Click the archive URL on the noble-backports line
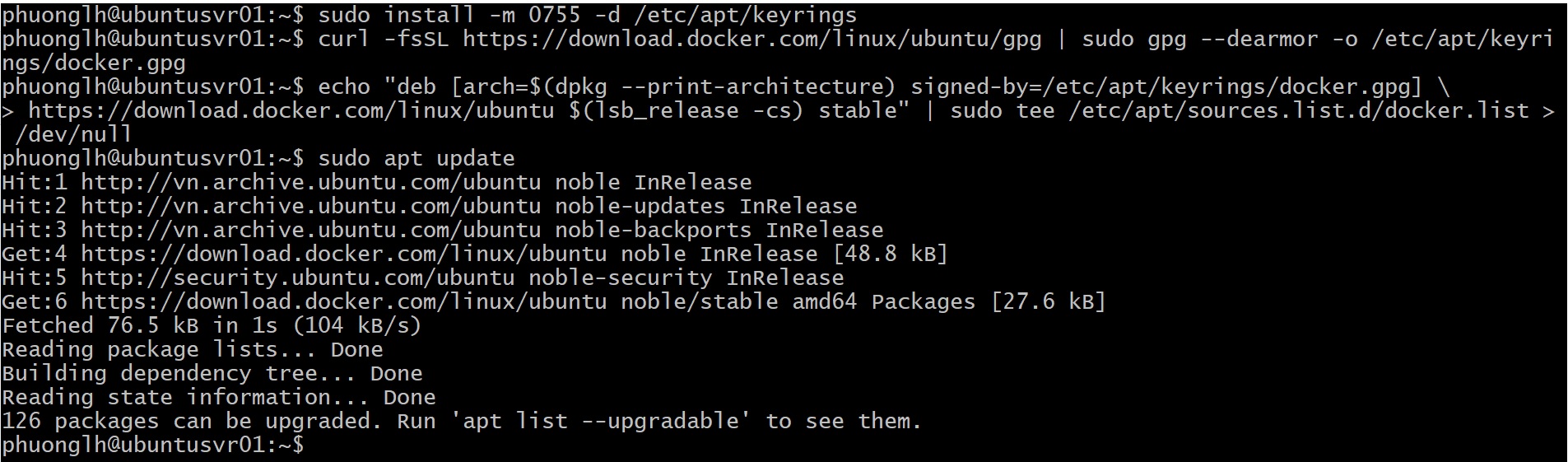Screen dimensions: 1568x462 click(310, 230)
